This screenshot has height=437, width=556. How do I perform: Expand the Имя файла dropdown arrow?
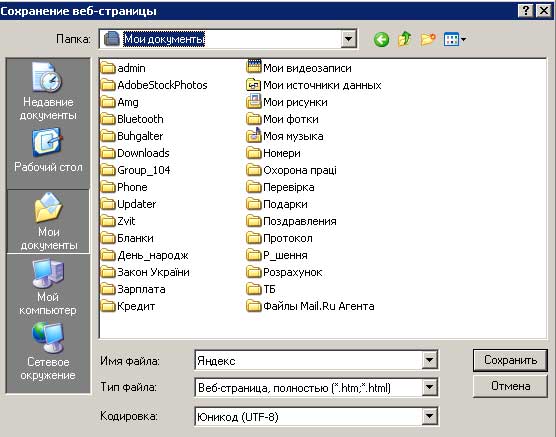(x=429, y=360)
